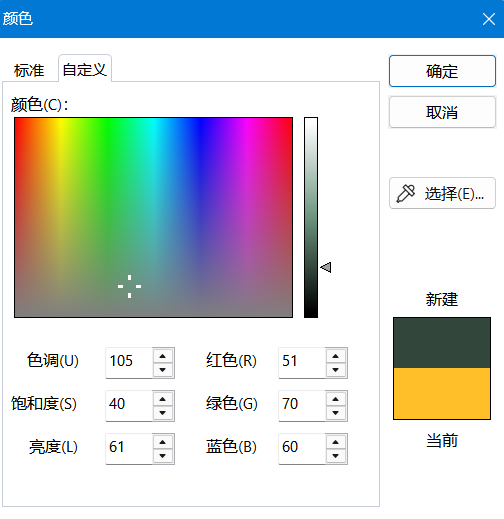This screenshot has width=504, height=519.
Task: Click the dark green 新建 color swatch
Action: pos(442,343)
